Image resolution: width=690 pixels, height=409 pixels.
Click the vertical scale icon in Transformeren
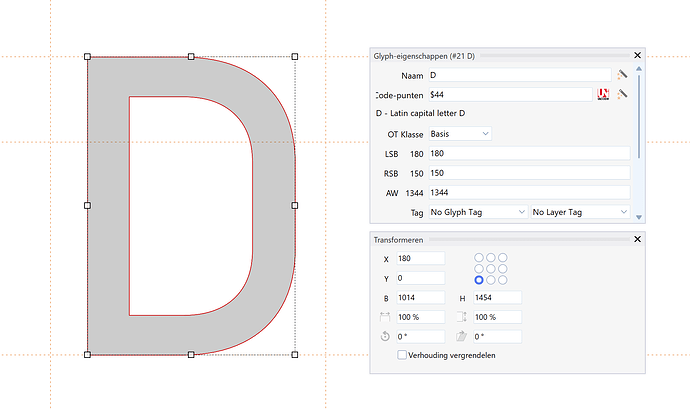coord(461,317)
